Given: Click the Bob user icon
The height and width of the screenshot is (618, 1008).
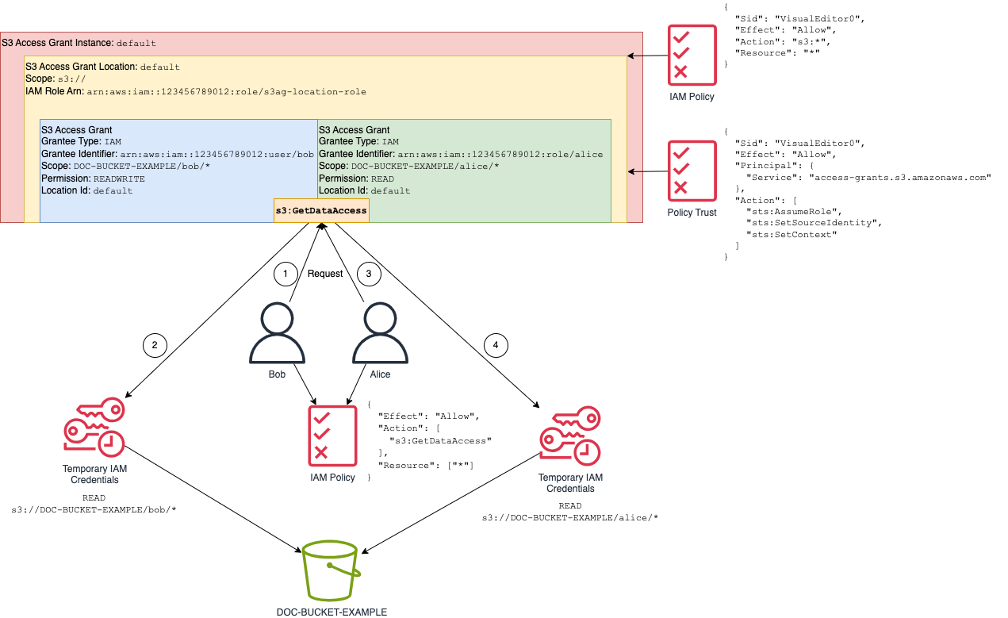Looking at the screenshot, I should tap(279, 334).
